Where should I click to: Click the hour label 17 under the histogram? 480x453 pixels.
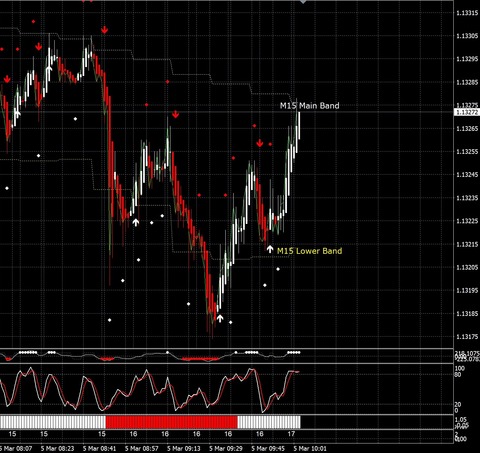291,434
